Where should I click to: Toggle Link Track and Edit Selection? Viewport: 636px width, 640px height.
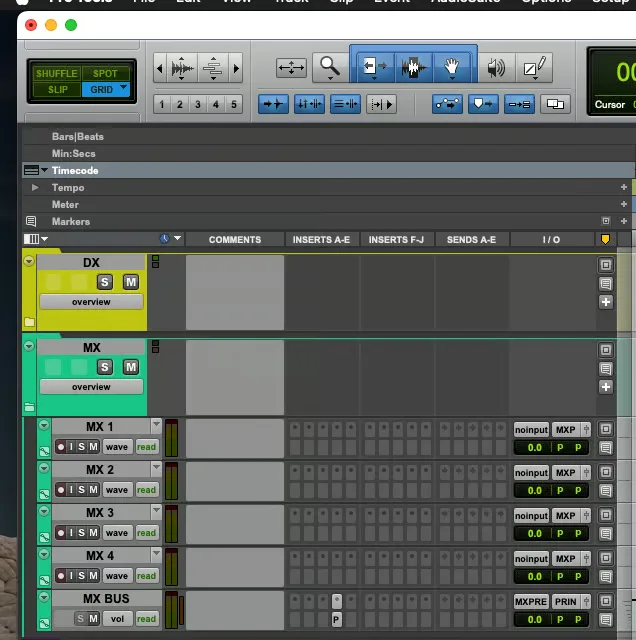tap(345, 104)
